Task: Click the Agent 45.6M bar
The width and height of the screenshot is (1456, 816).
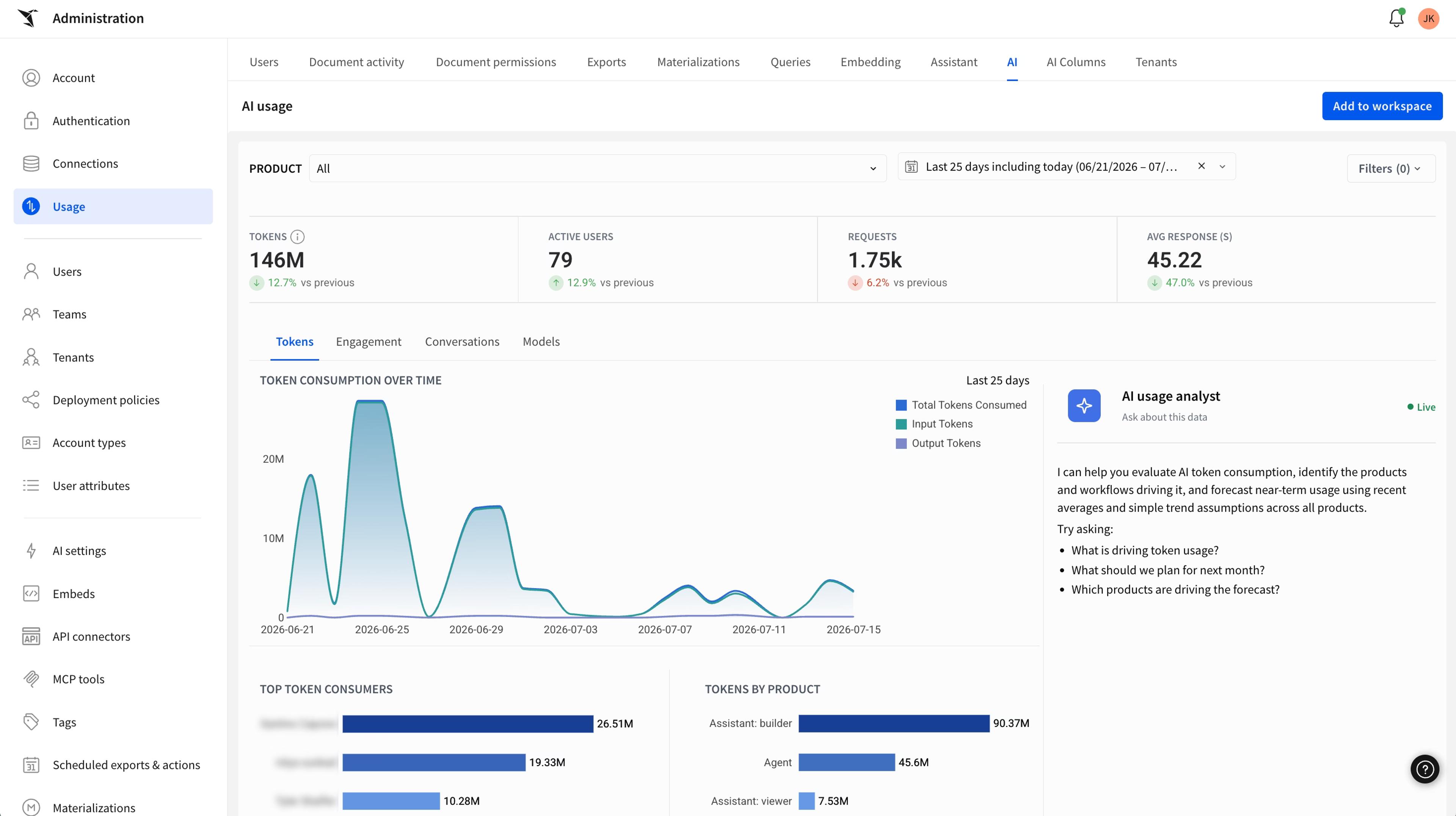Action: coord(847,762)
